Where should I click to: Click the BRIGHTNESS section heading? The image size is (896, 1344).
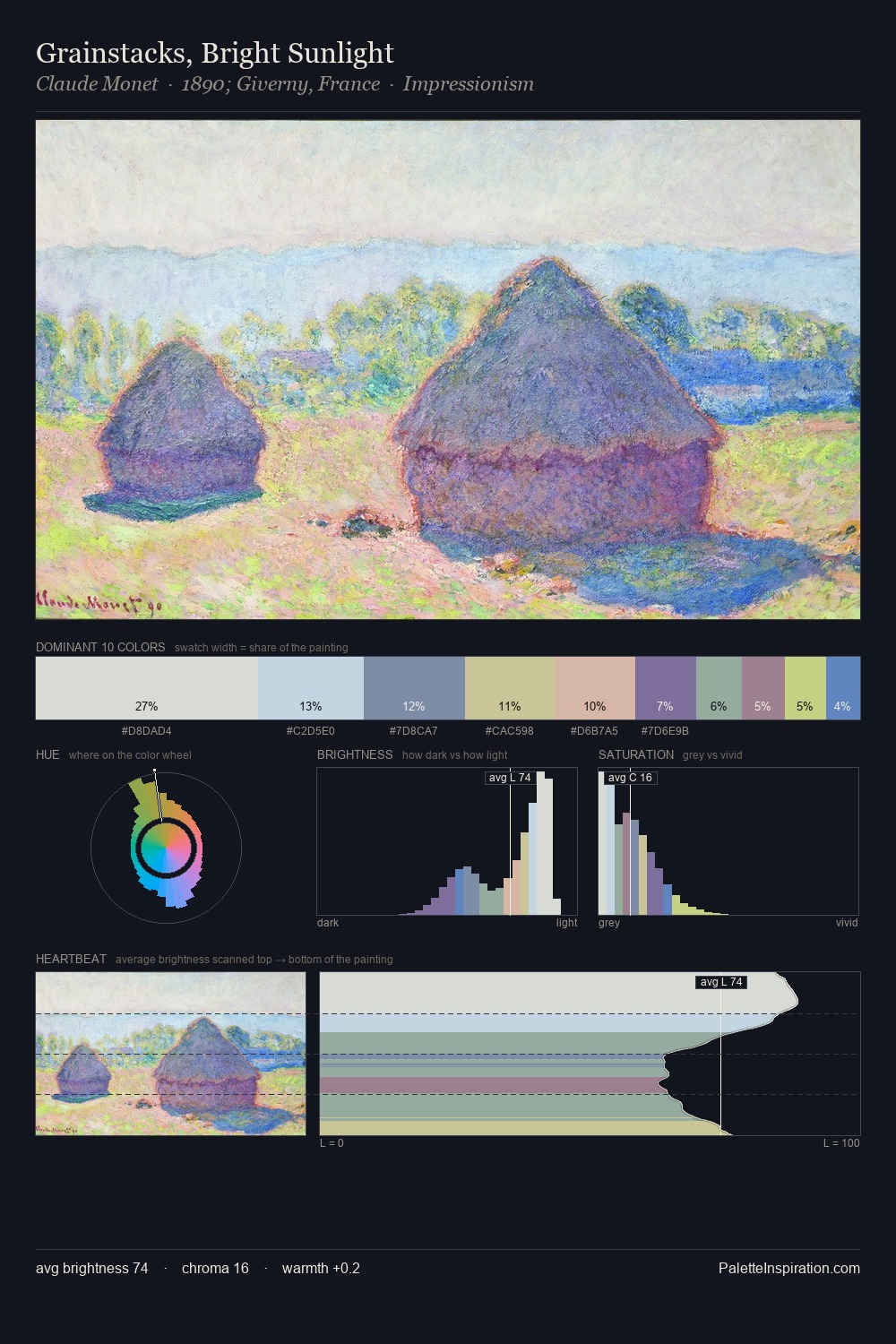[x=355, y=754]
